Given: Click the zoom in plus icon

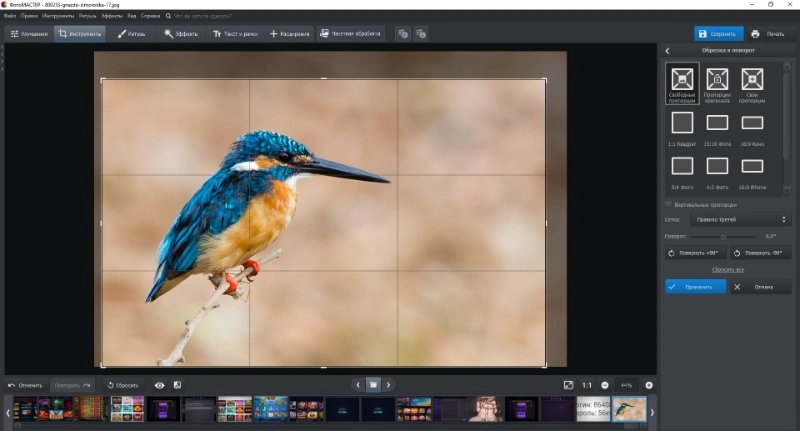Looking at the screenshot, I should point(649,385).
